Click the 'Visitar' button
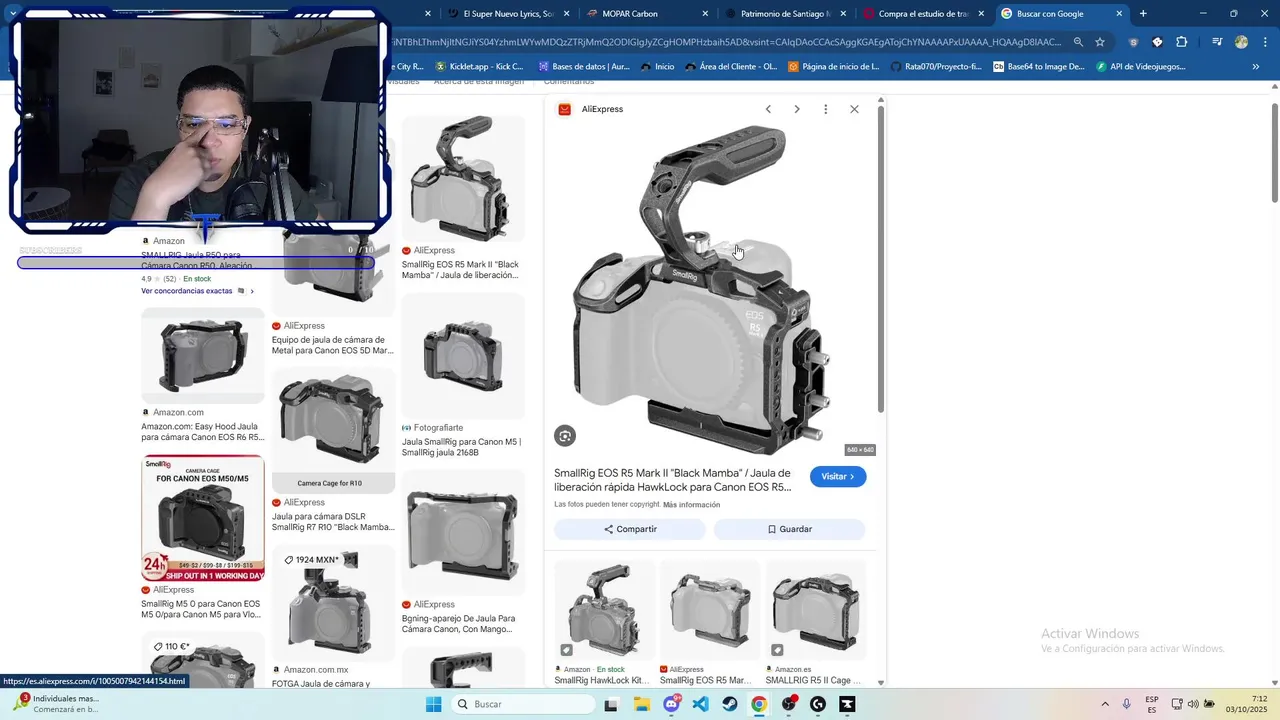 [x=838, y=477]
